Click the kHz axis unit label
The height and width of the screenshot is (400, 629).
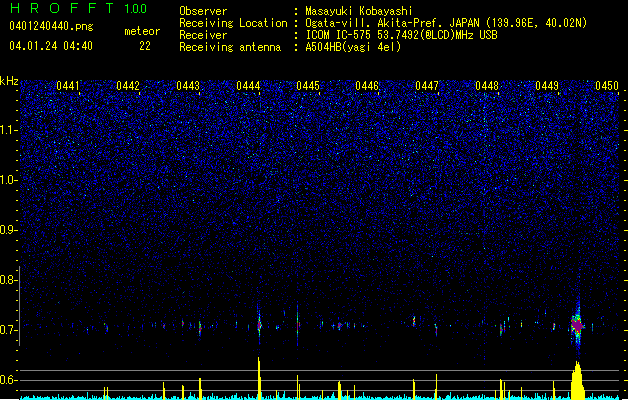pyautogui.click(x=9, y=81)
